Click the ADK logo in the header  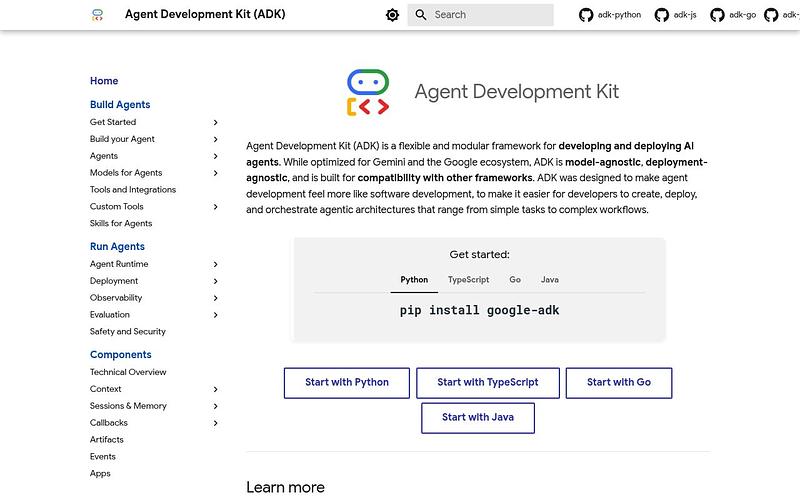click(x=97, y=15)
